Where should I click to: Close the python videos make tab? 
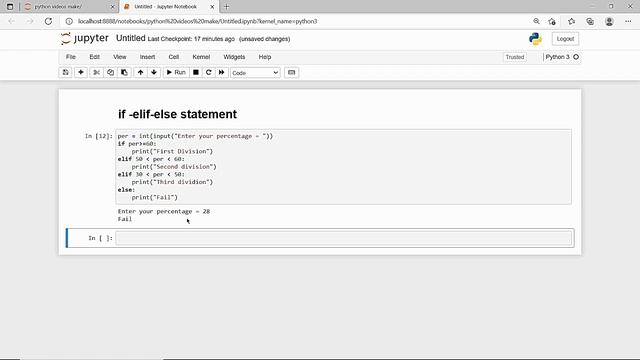(113, 7)
